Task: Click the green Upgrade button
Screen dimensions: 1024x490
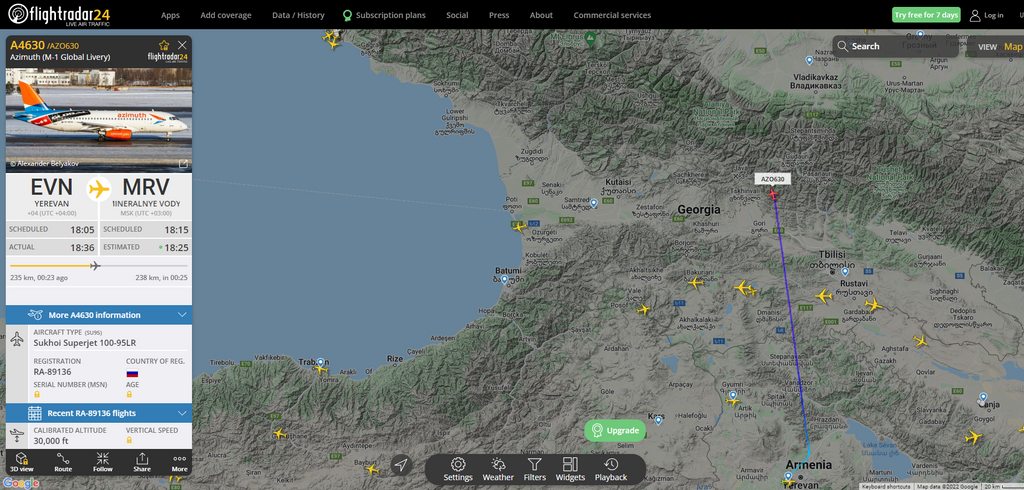Action: [x=615, y=431]
